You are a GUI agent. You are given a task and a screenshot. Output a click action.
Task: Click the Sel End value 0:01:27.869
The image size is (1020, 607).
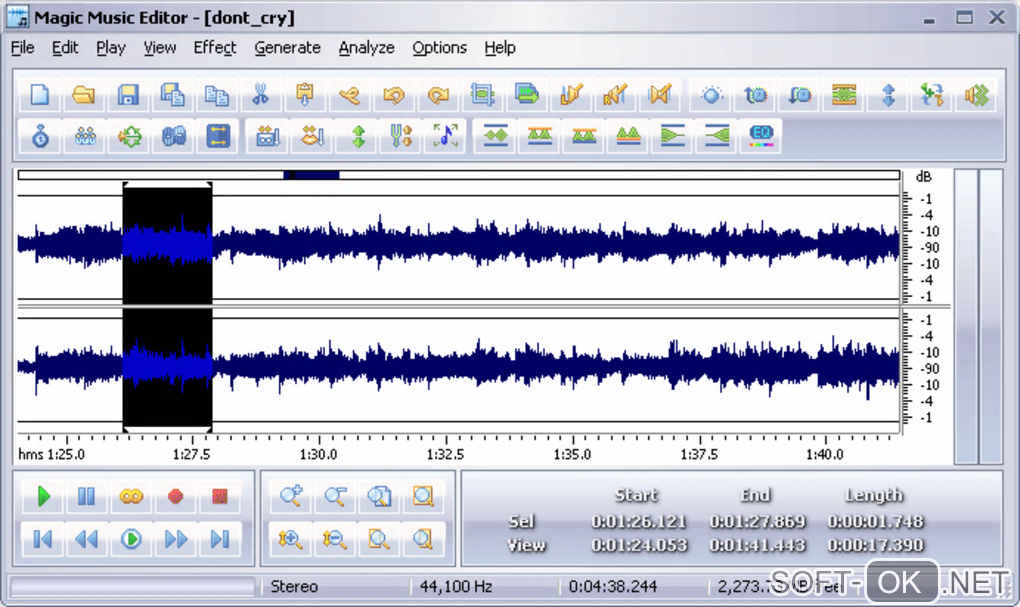(x=757, y=521)
